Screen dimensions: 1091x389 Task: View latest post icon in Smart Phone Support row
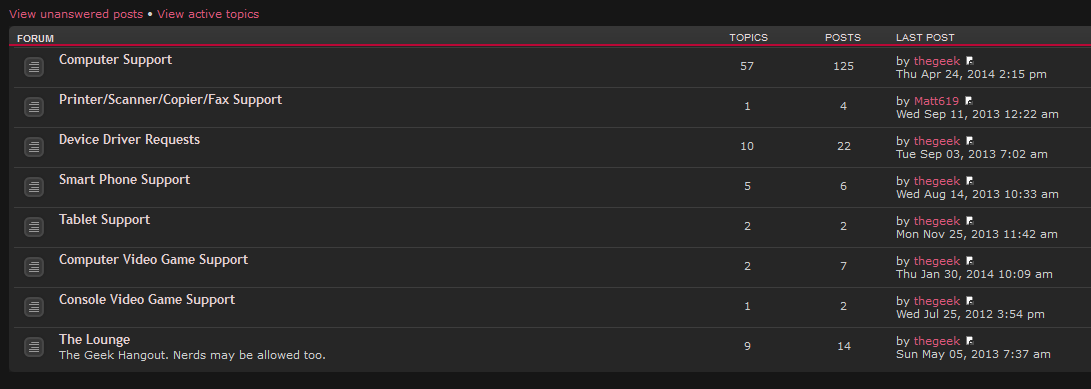pos(970,181)
